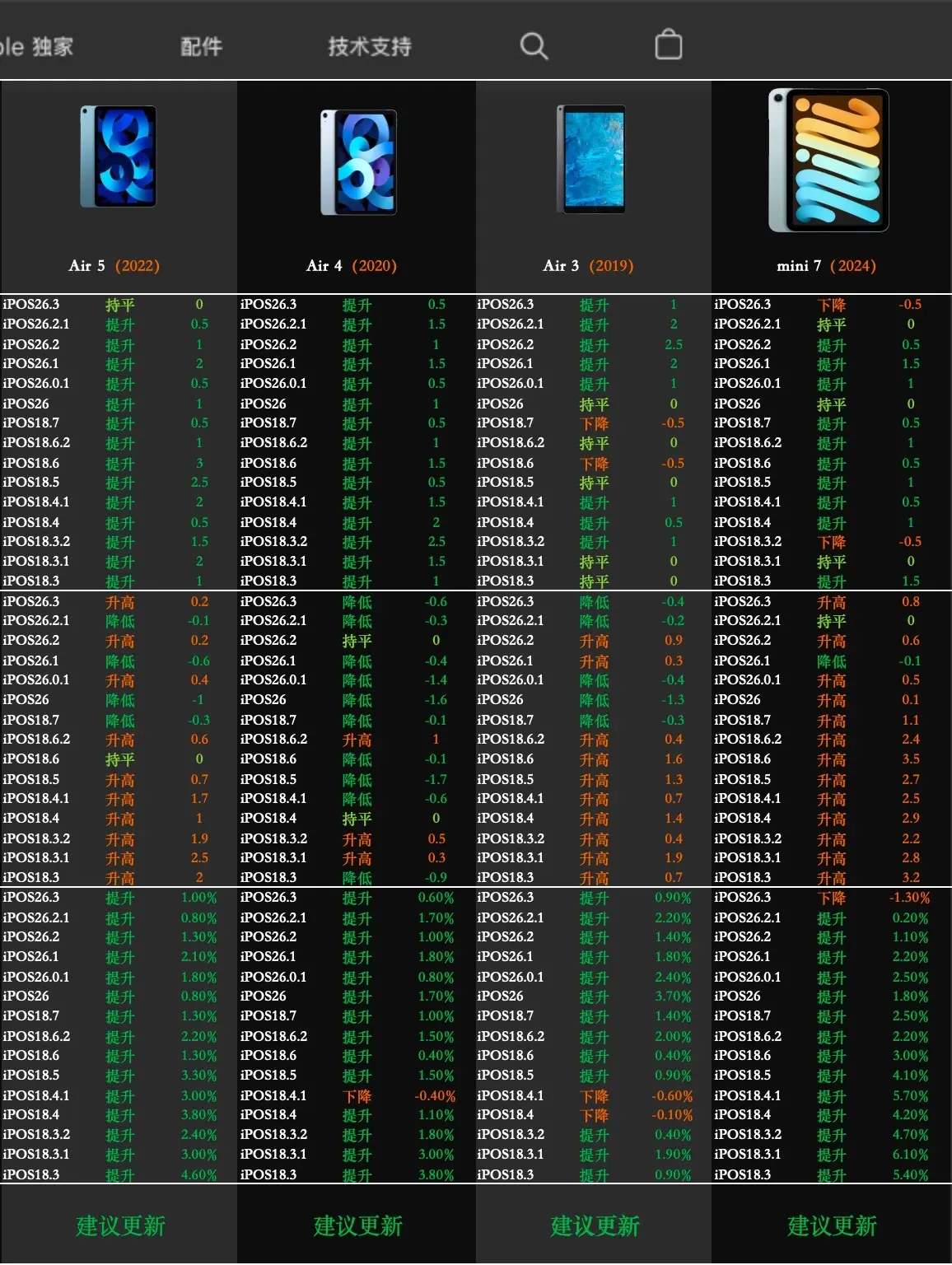Click the Air 4 (2020) title
Screen dimensions: 952x1265
352,265
